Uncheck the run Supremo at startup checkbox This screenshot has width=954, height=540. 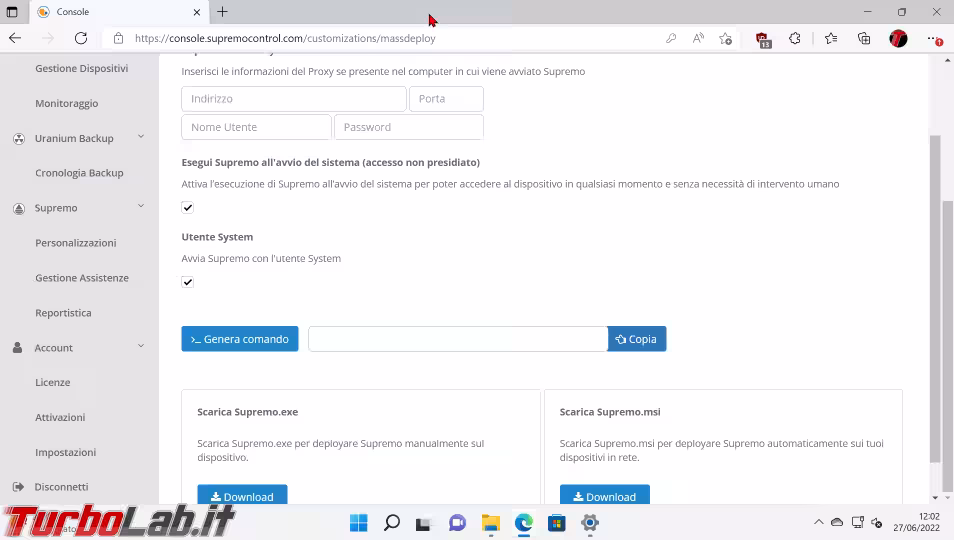tap(187, 208)
